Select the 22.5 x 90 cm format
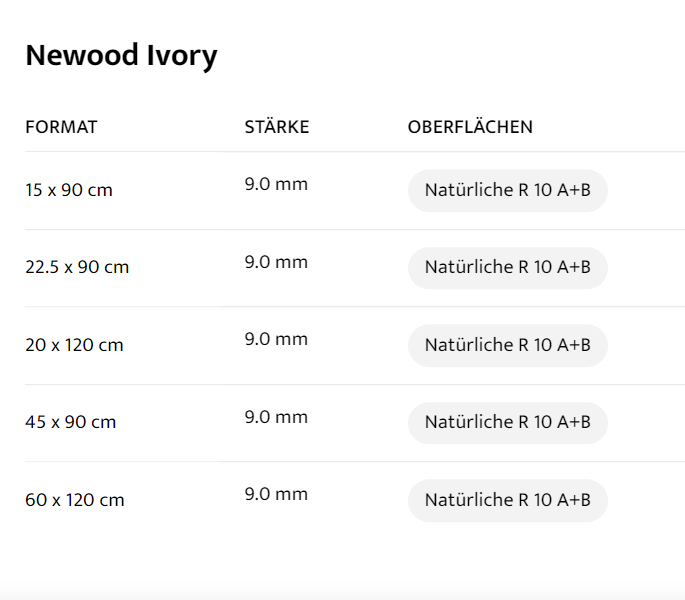Viewport: 685px width, 600px height. click(77, 267)
